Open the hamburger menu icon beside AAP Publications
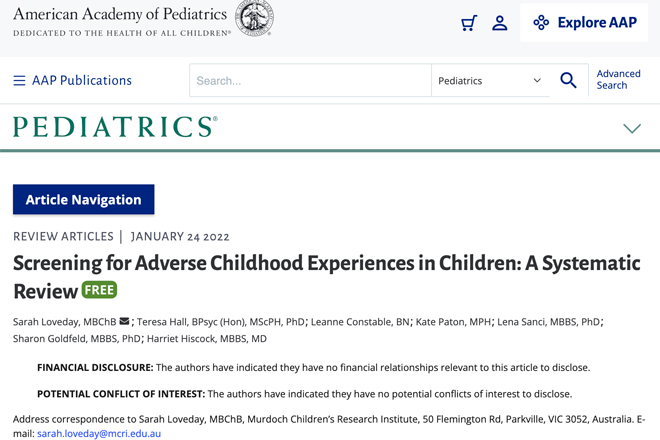Viewport: 660px width, 440px height. click(x=19, y=80)
